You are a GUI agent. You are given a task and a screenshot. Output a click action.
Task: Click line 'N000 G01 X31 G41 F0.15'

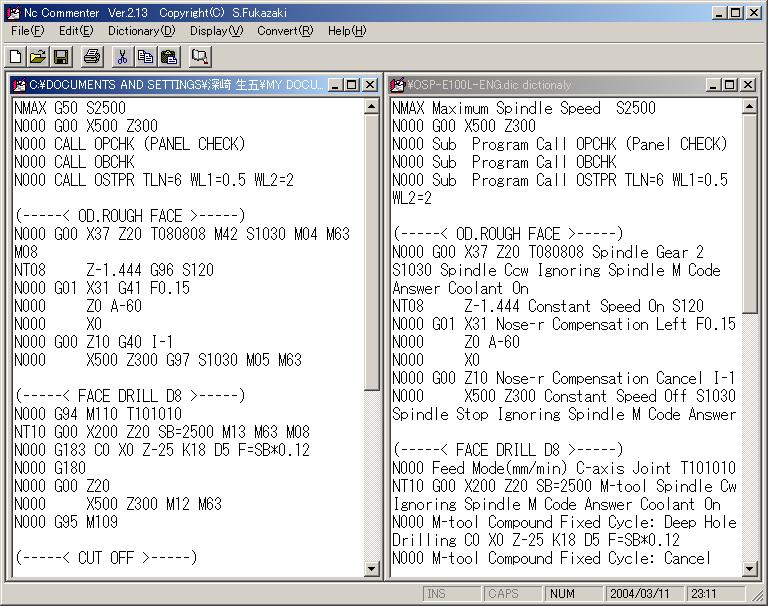pos(102,288)
